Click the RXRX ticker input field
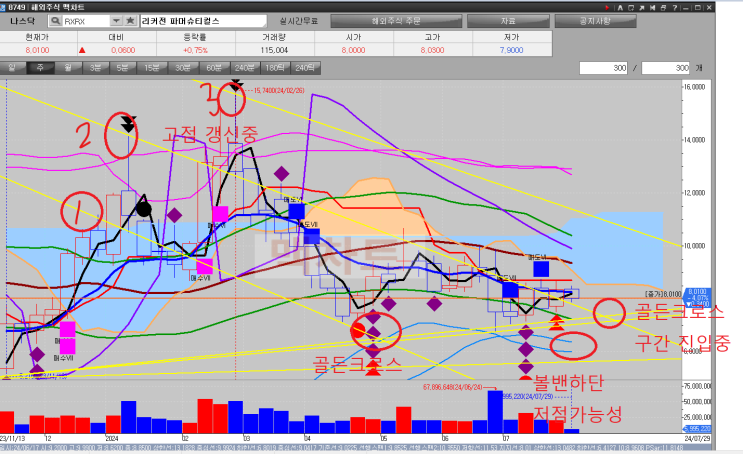This screenshot has width=743, height=454. pos(86,21)
